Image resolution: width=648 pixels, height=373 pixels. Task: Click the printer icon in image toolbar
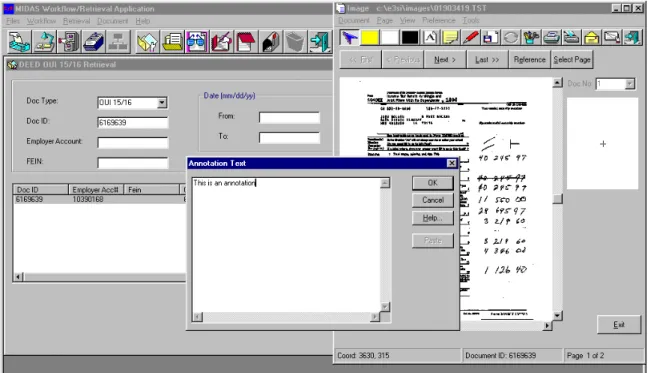pos(551,38)
